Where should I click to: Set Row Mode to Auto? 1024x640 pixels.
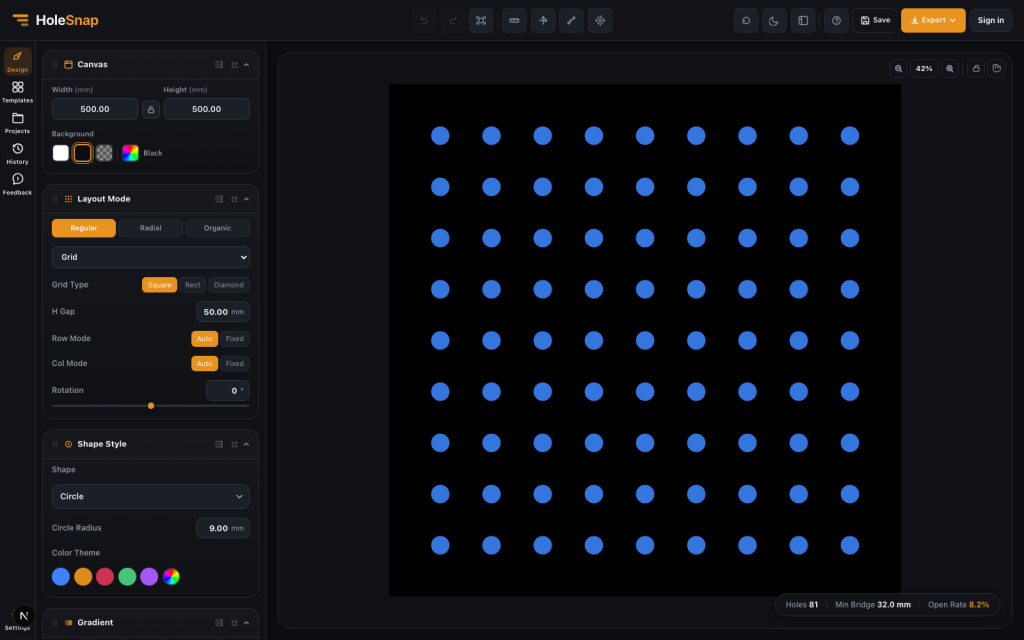tap(204, 338)
